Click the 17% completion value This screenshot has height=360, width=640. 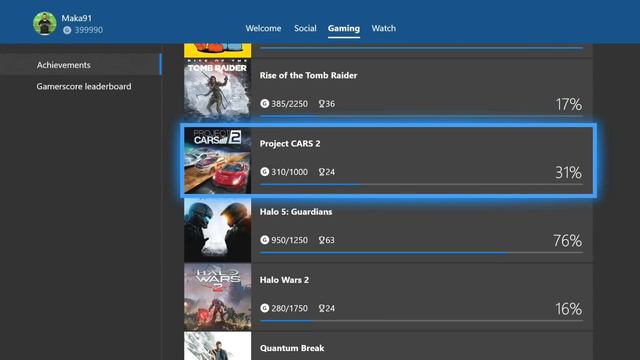point(569,104)
